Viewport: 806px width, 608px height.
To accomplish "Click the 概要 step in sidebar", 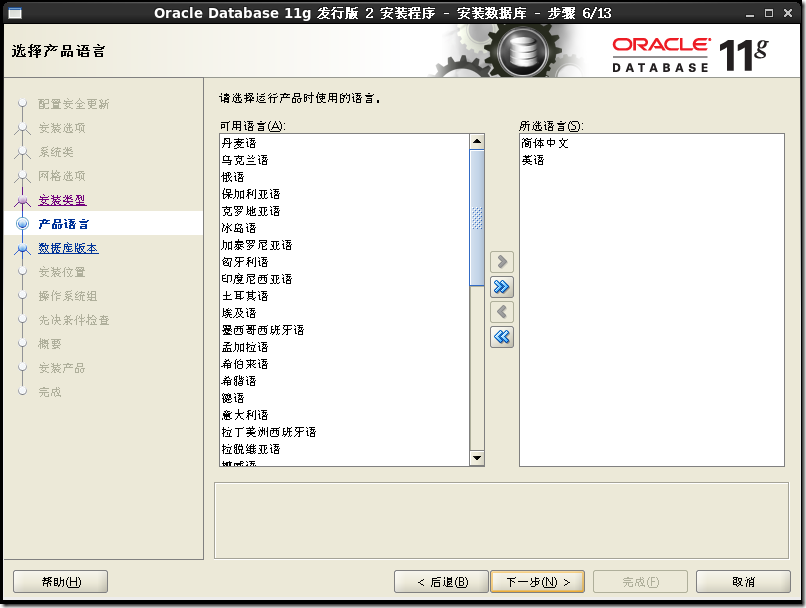I will pyautogui.click(x=50, y=344).
